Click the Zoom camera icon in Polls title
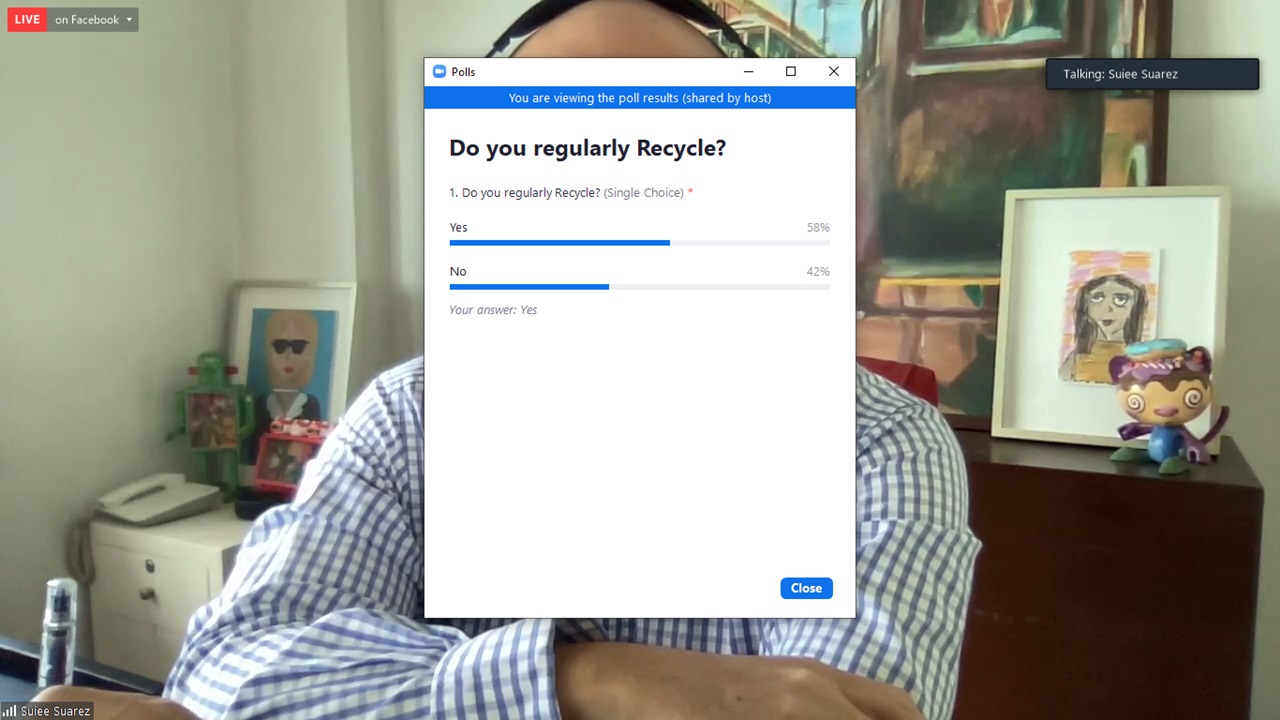1280x720 pixels. point(438,72)
